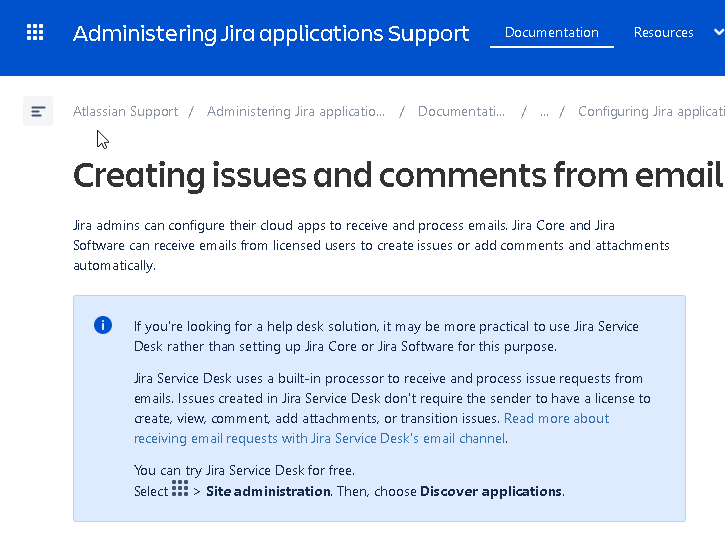The image size is (725, 542).
Task: Open the Documentation tab
Action: click(552, 32)
